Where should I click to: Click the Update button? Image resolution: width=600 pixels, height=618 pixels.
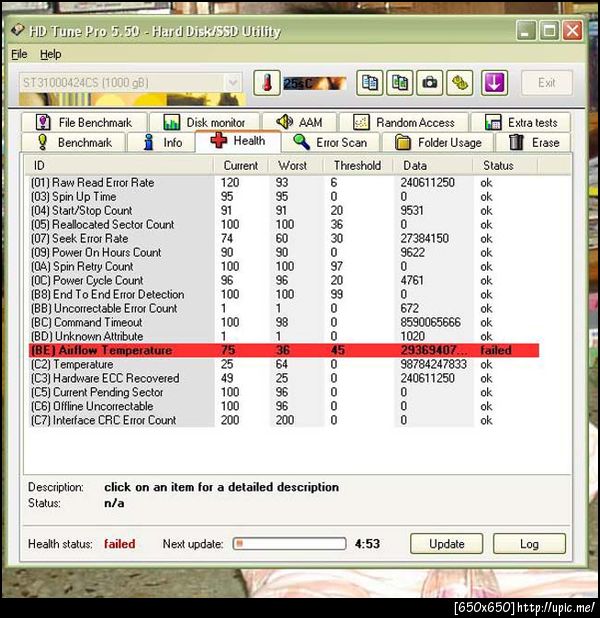click(447, 544)
